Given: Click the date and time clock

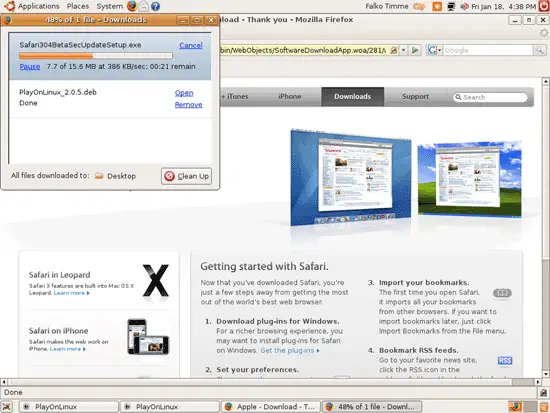Looking at the screenshot, I should click(x=503, y=6).
